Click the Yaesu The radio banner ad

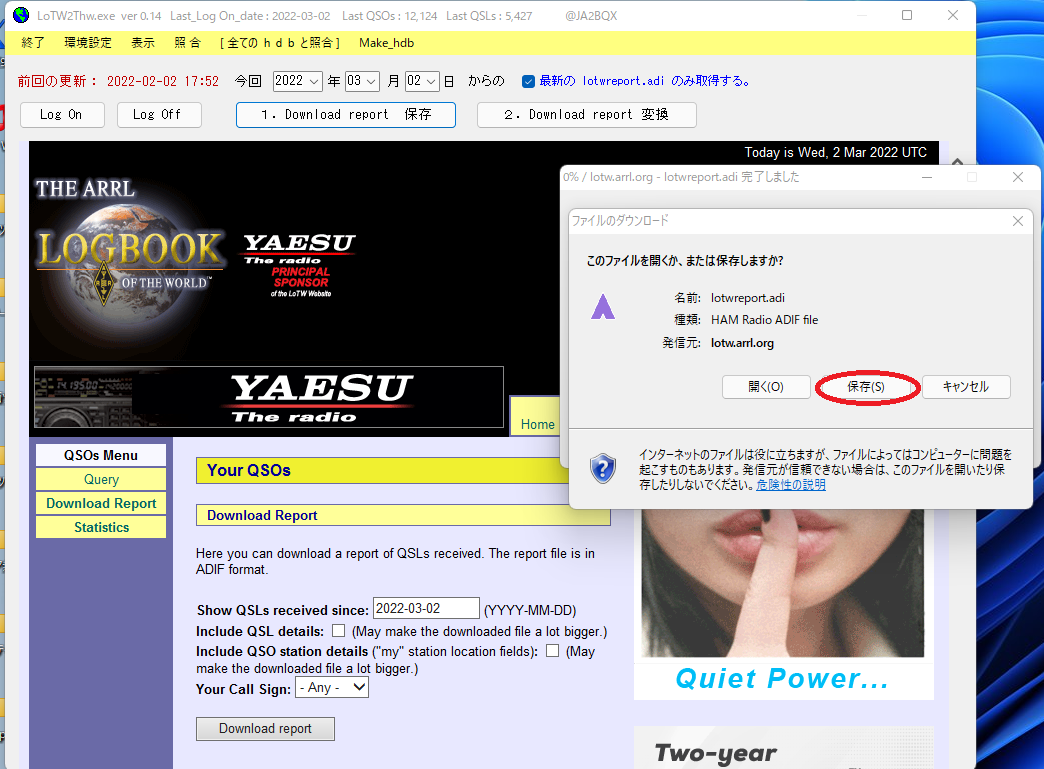(x=269, y=397)
